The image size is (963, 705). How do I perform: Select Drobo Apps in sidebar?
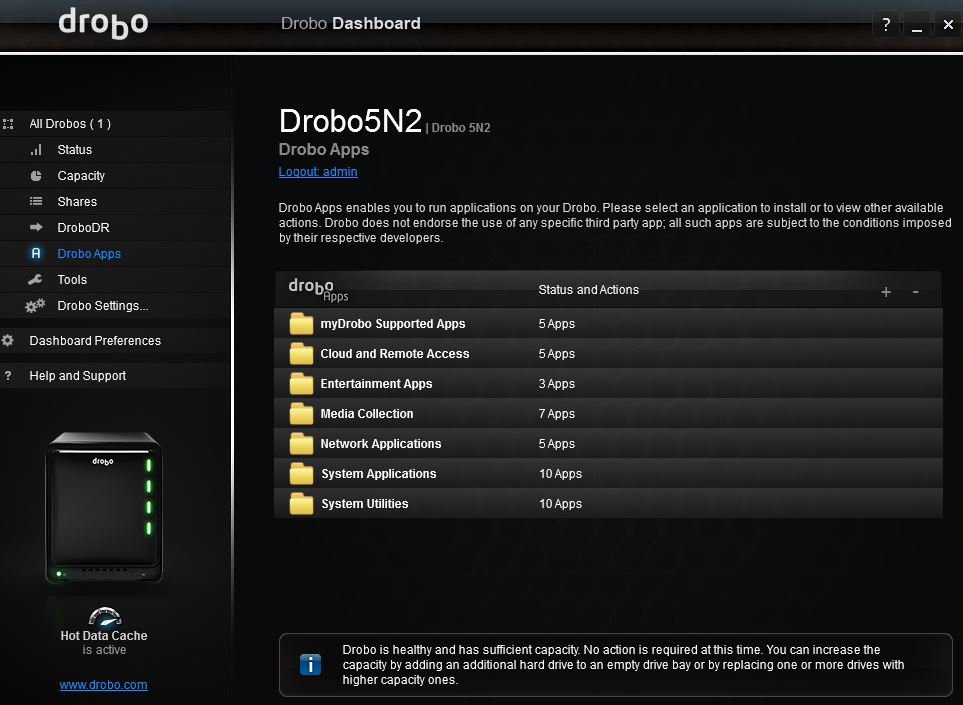(x=115, y=254)
